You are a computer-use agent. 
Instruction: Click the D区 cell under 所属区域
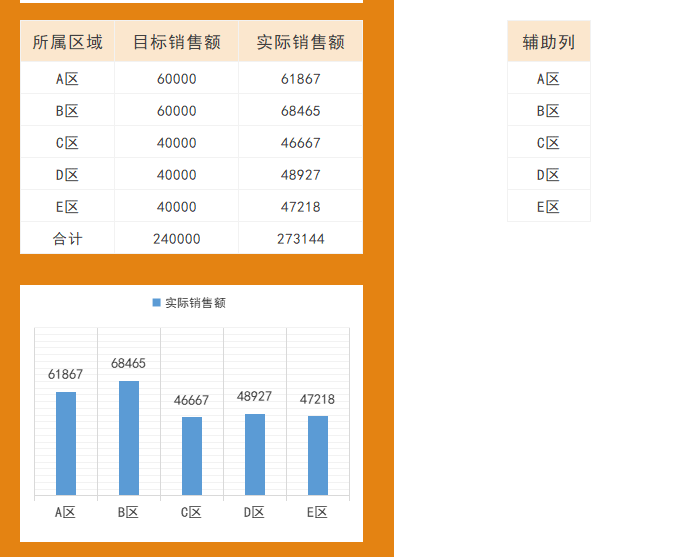pyautogui.click(x=67, y=174)
